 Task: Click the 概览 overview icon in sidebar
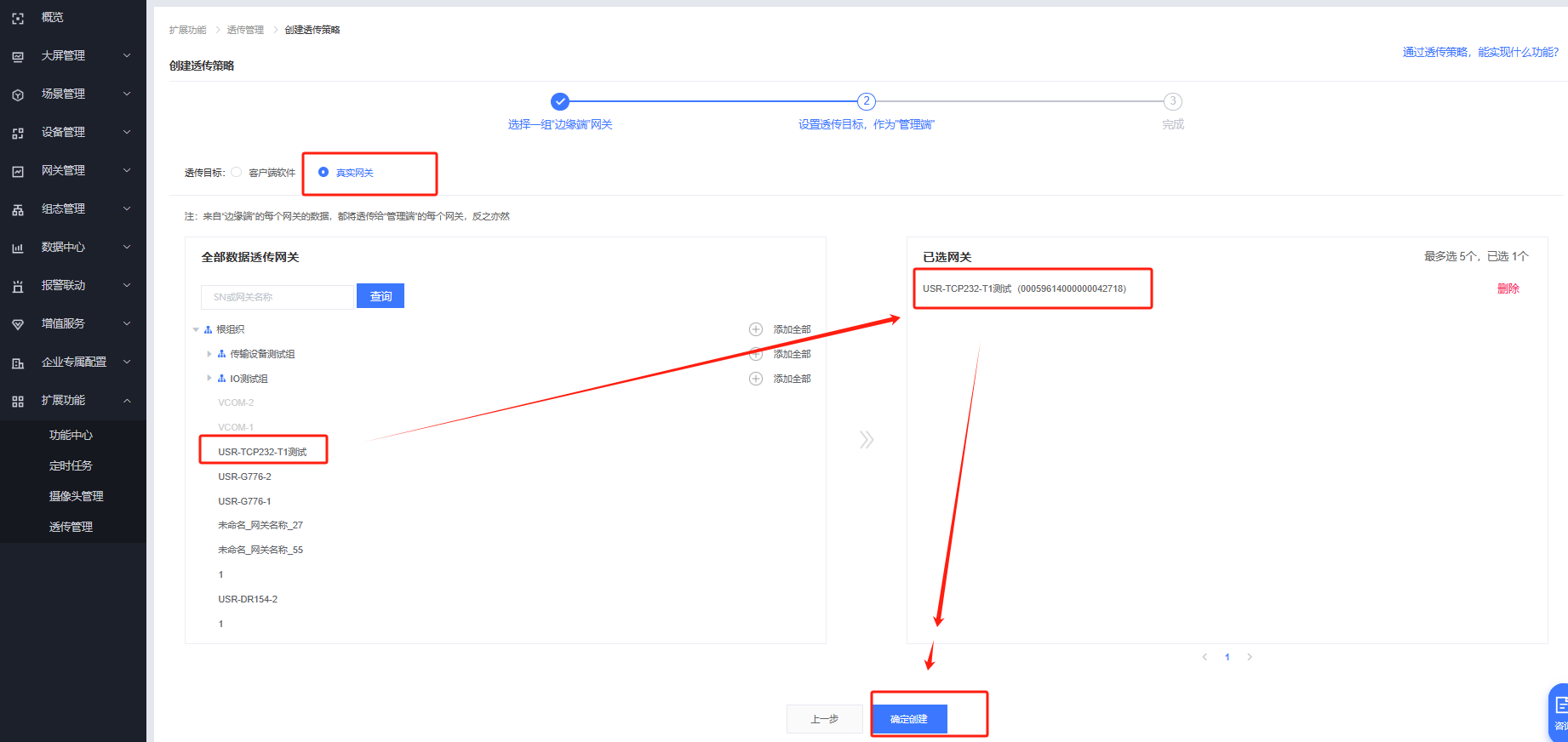[18, 18]
